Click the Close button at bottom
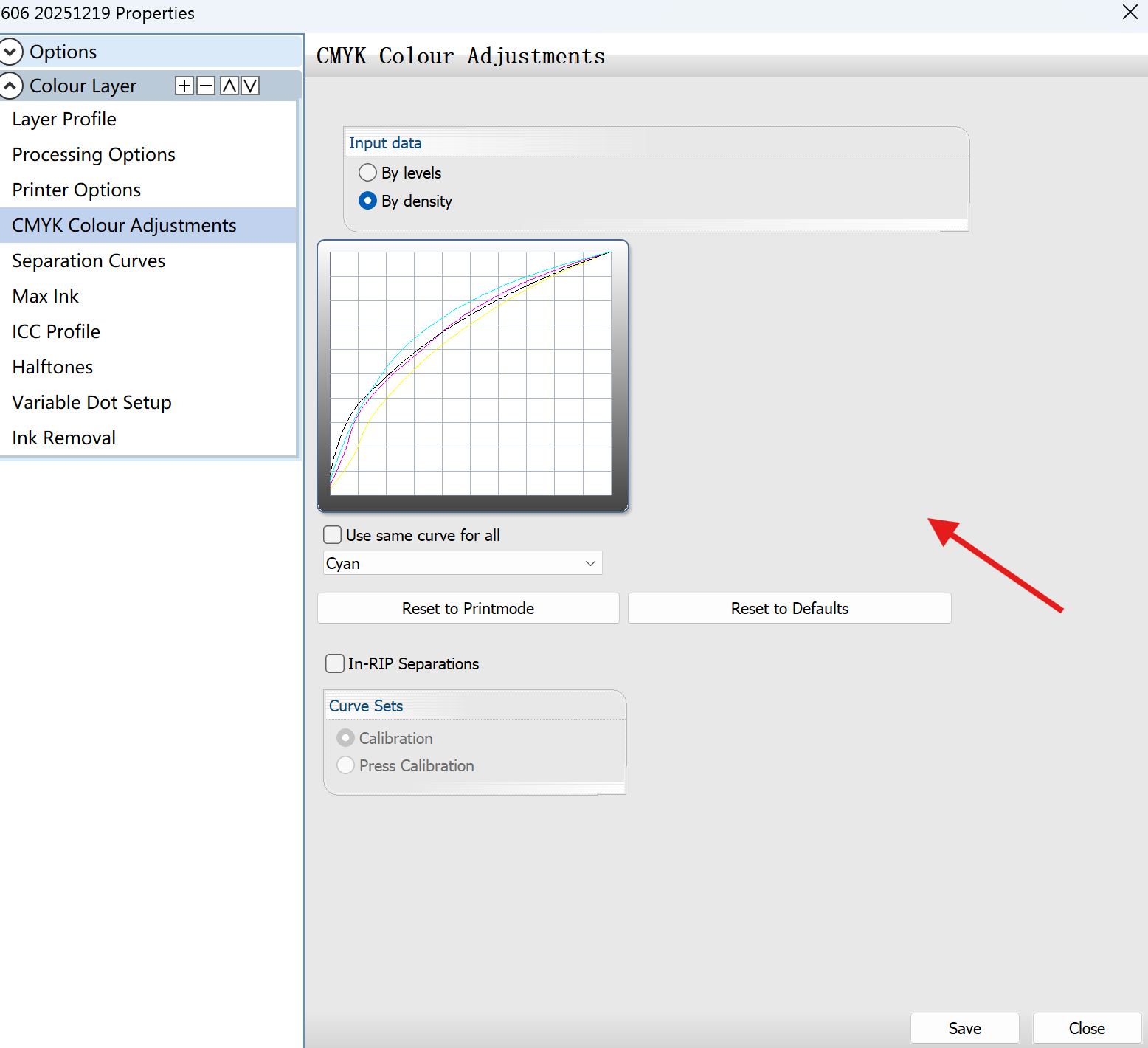Image resolution: width=1148 pixels, height=1048 pixels. [1087, 1028]
